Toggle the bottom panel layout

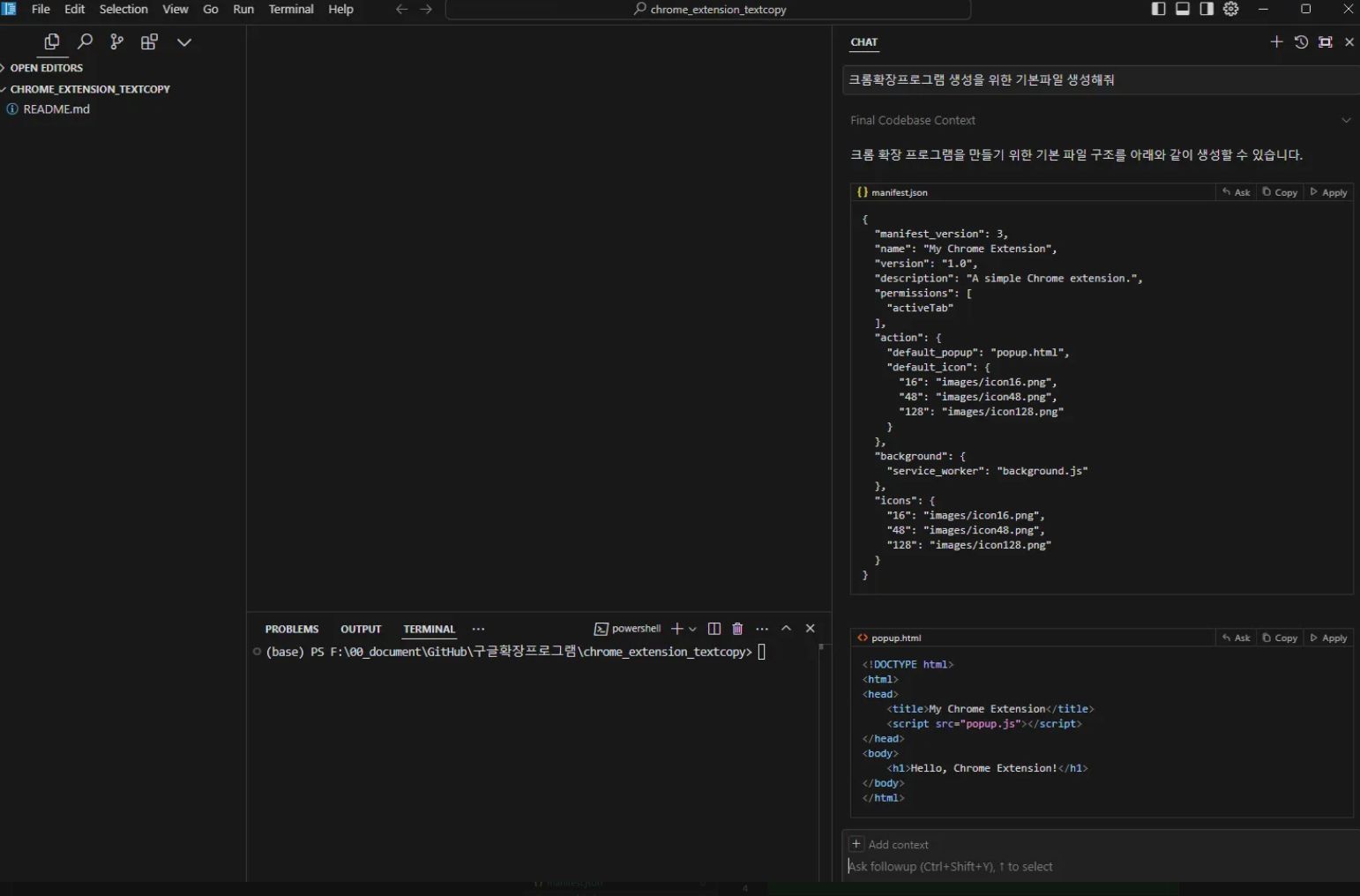(x=1183, y=9)
